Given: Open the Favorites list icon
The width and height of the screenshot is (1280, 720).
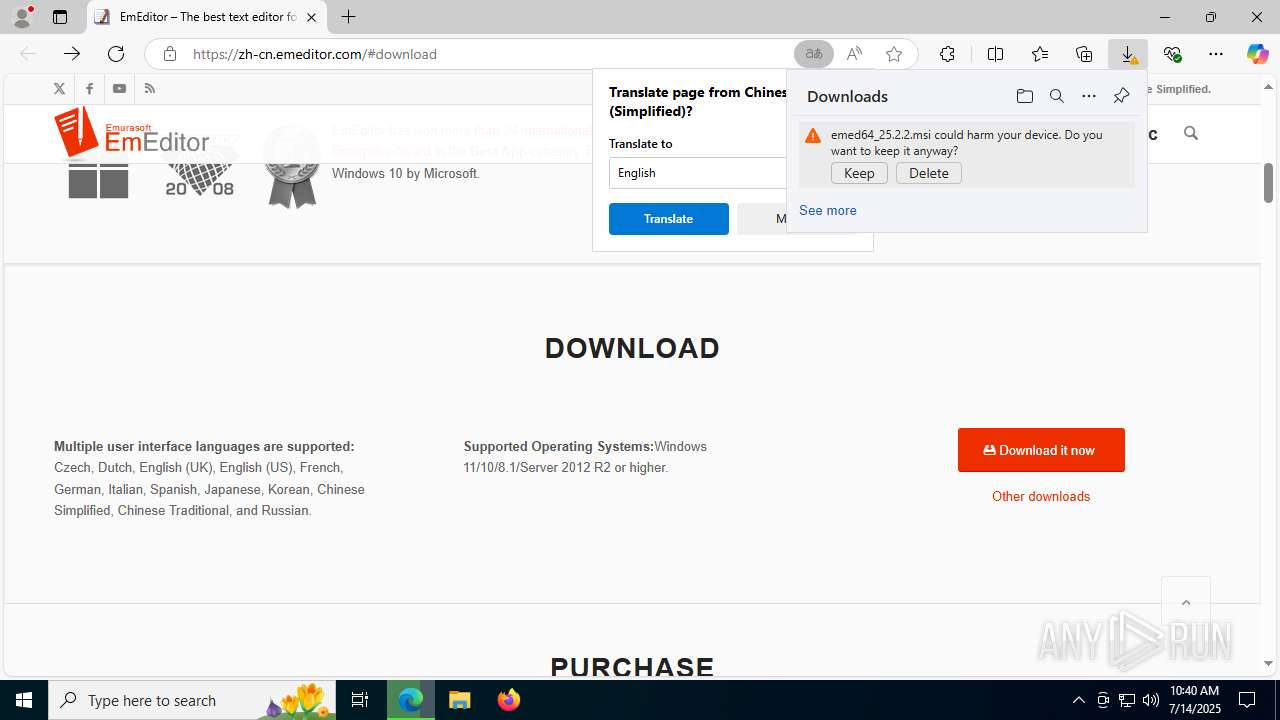Looking at the screenshot, I should click(1040, 54).
